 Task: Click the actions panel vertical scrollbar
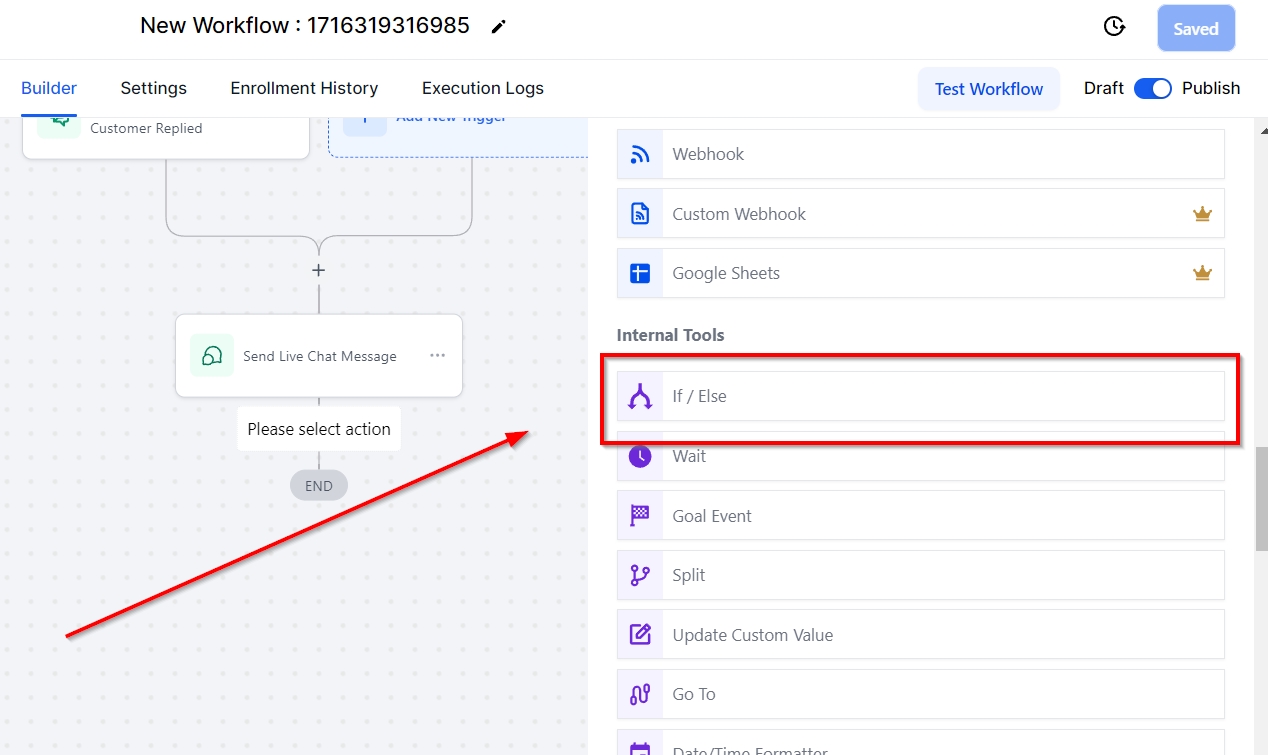click(1261, 500)
